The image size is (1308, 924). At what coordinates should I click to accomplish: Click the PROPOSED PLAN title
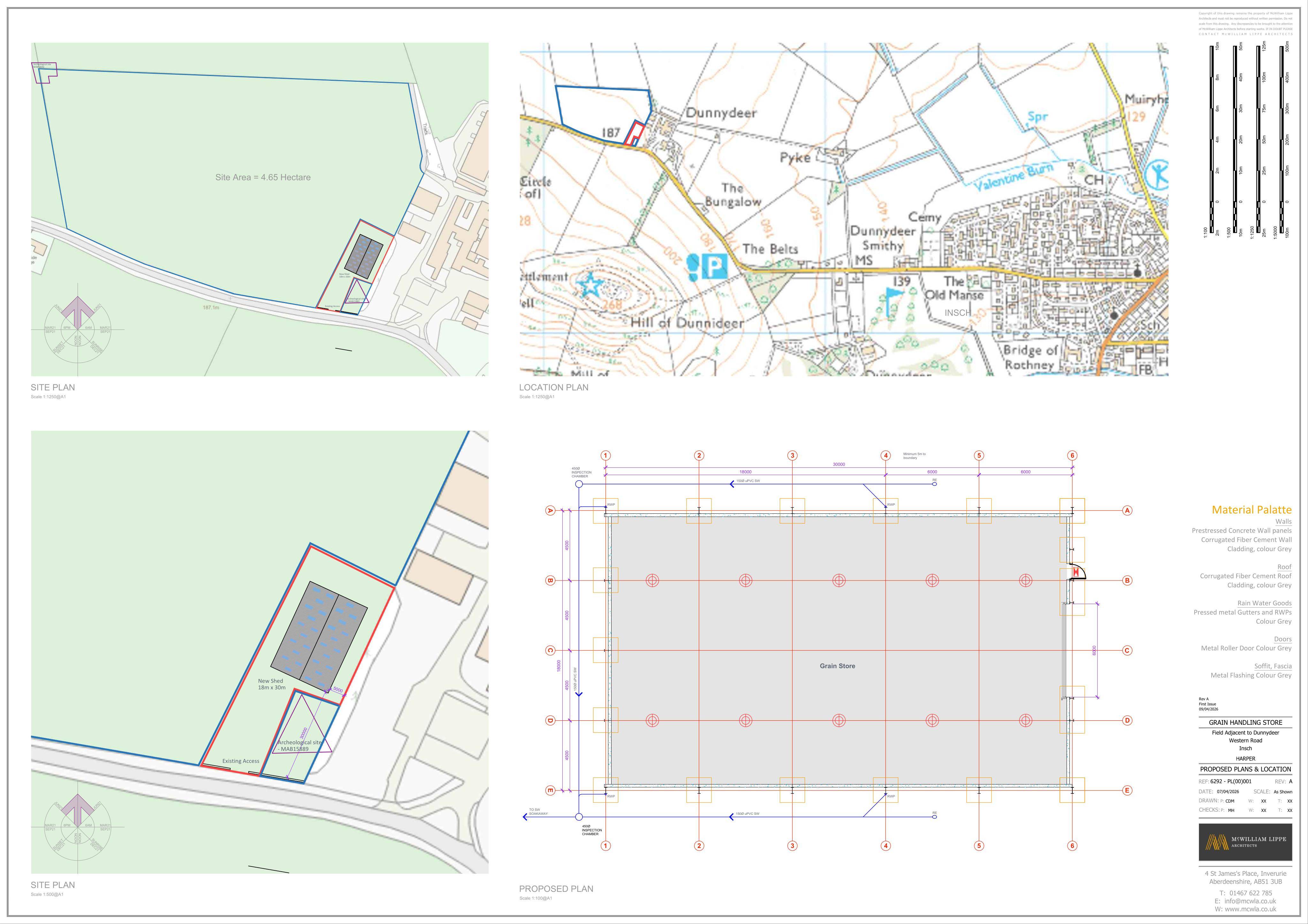[556, 889]
